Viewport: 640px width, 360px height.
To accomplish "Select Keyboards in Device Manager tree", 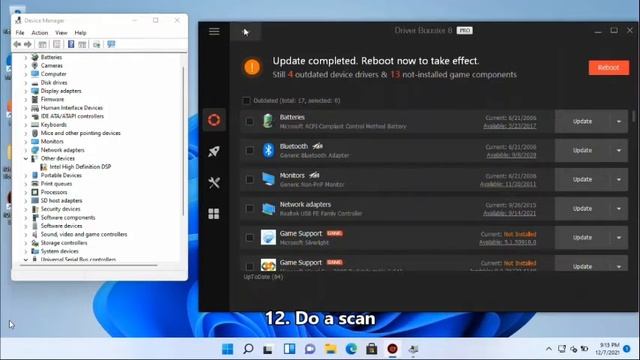I will point(53,125).
